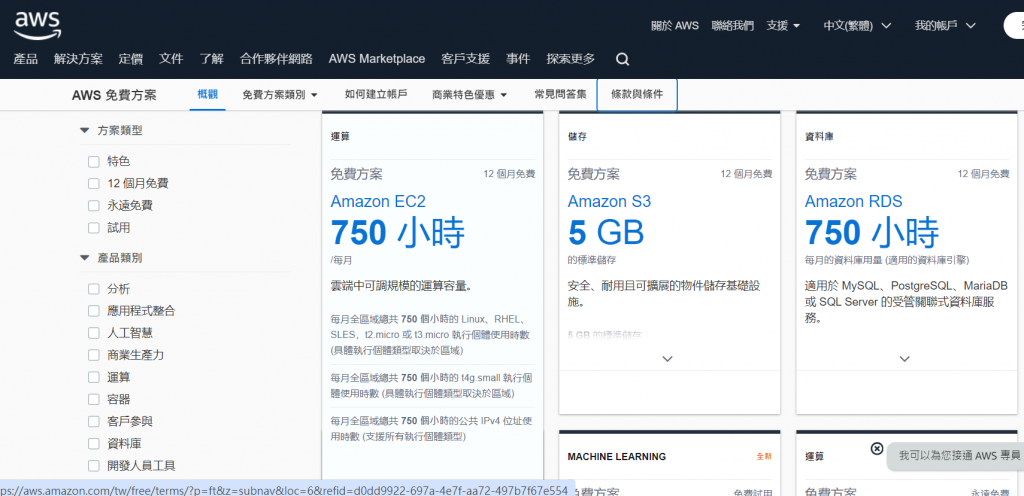Open the 免費方案類別 dropdown

point(280,95)
